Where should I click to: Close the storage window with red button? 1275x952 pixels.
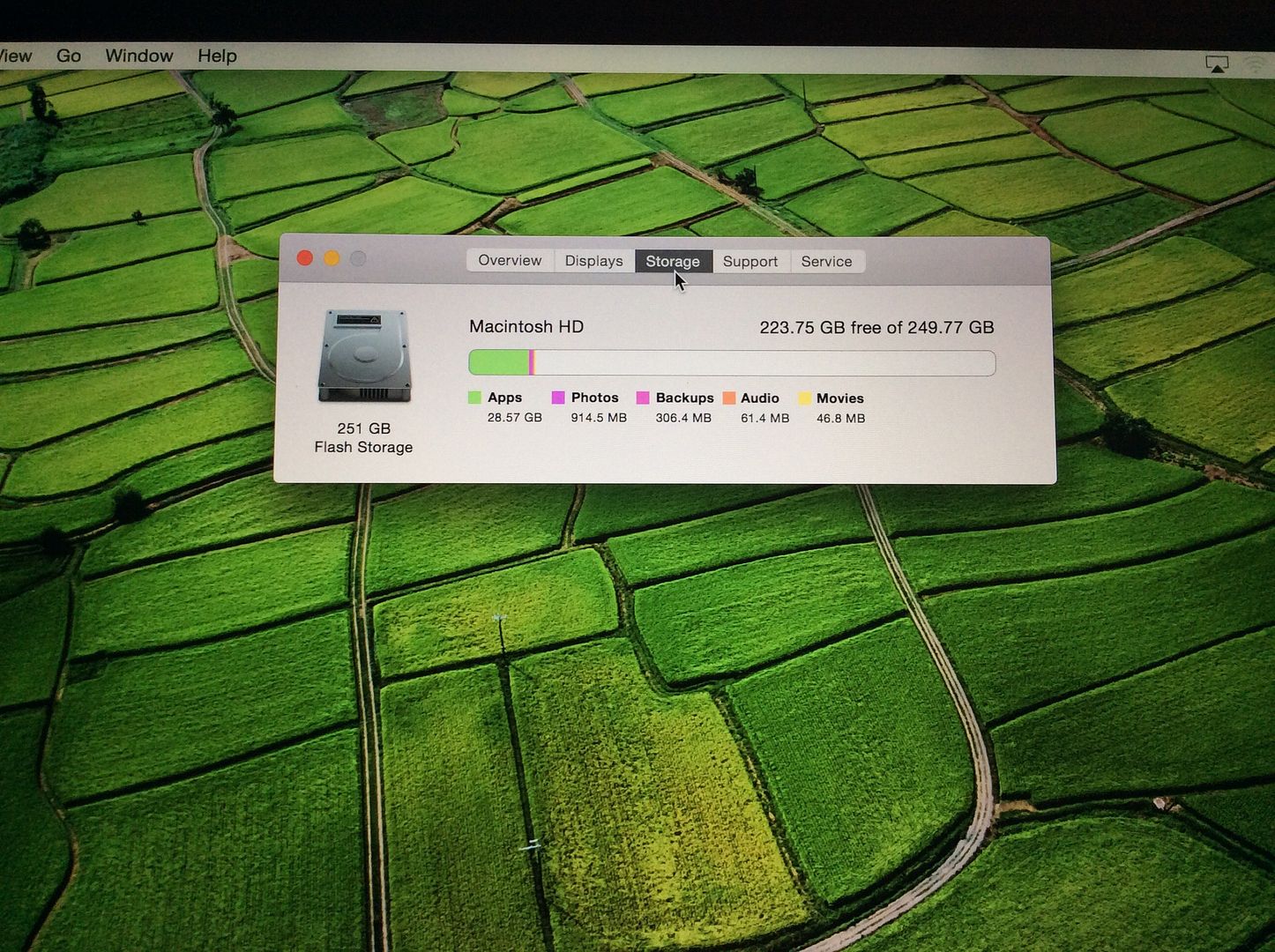pos(305,258)
